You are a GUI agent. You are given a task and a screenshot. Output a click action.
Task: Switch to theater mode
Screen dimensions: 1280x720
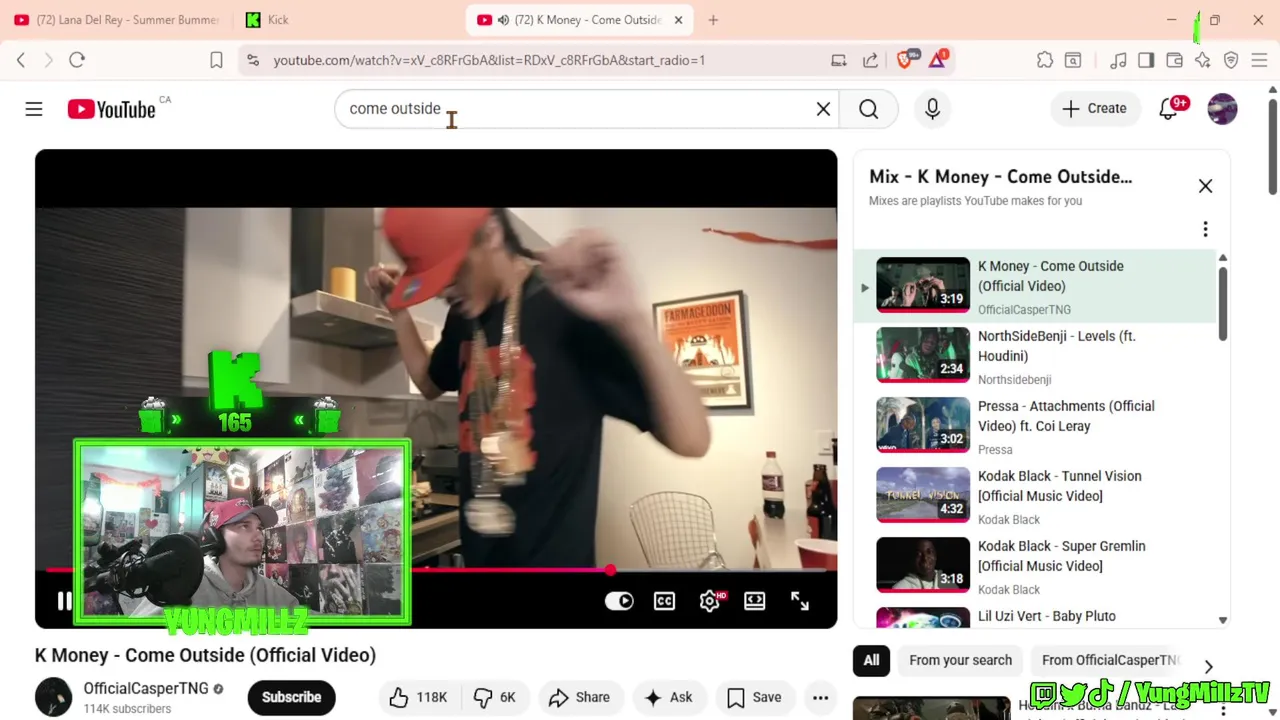pyautogui.click(x=754, y=601)
